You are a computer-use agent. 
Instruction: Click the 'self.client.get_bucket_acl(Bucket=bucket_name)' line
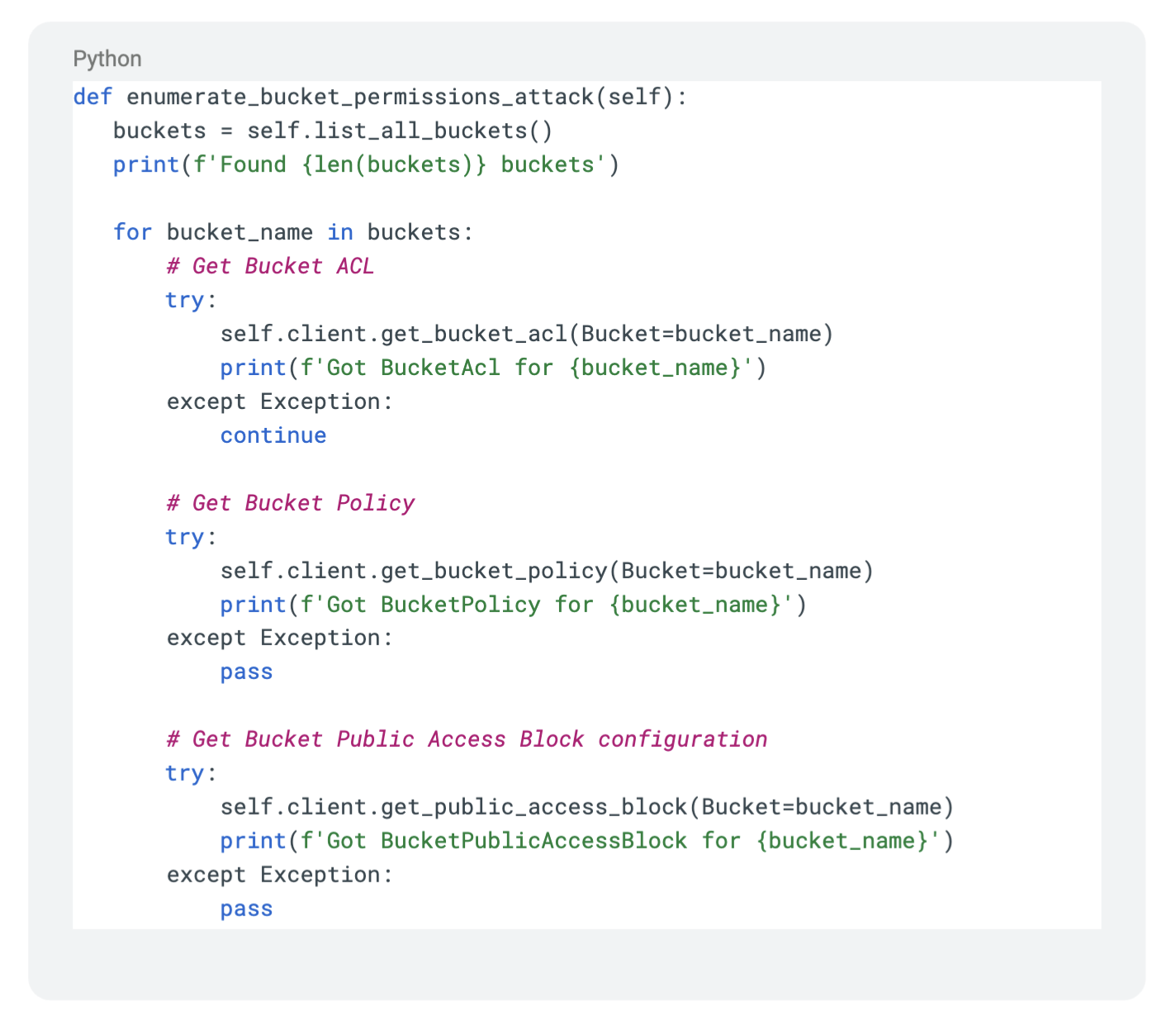[527, 334]
